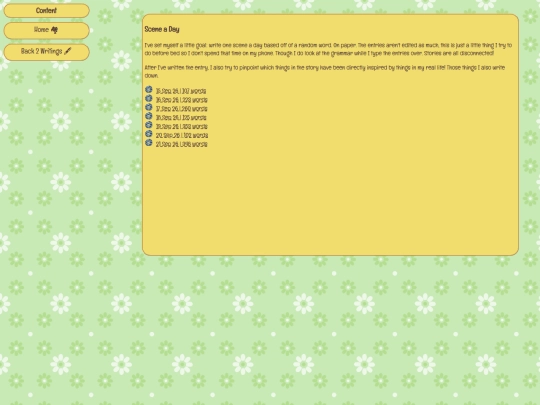
Task: Open the 15 Sep entry link
Action: 181,91
